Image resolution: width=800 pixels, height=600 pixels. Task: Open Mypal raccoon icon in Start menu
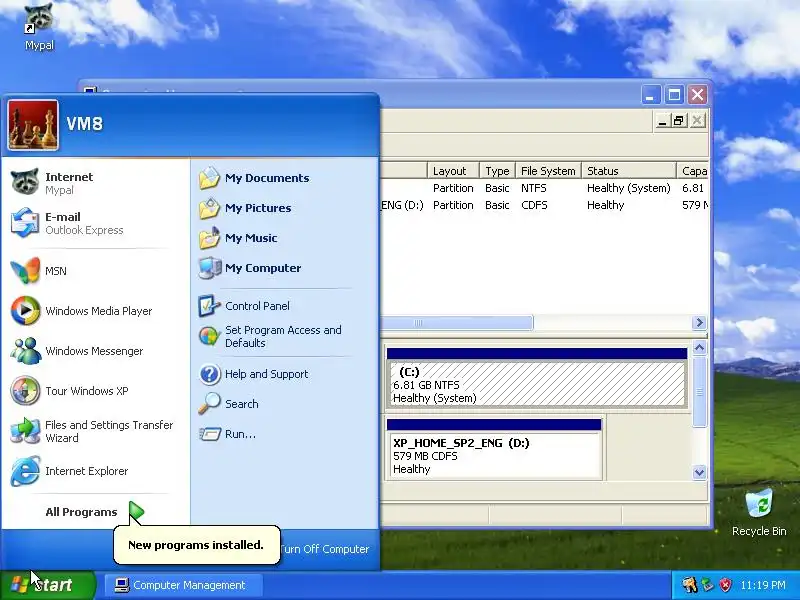(x=24, y=183)
